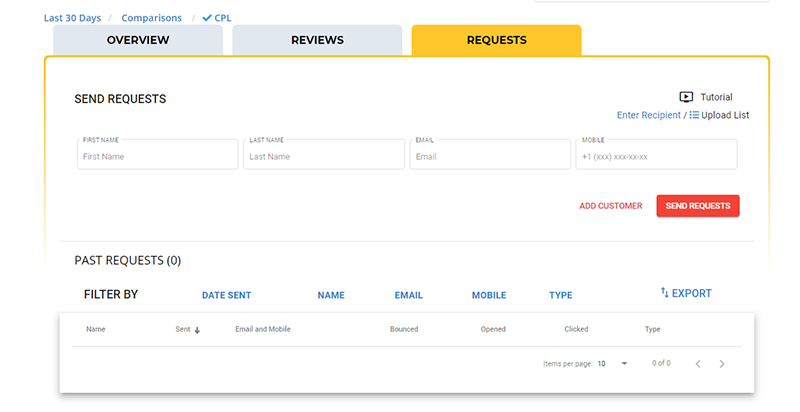The image size is (800, 412).
Task: Click the Tutorial video icon
Action: [686, 97]
